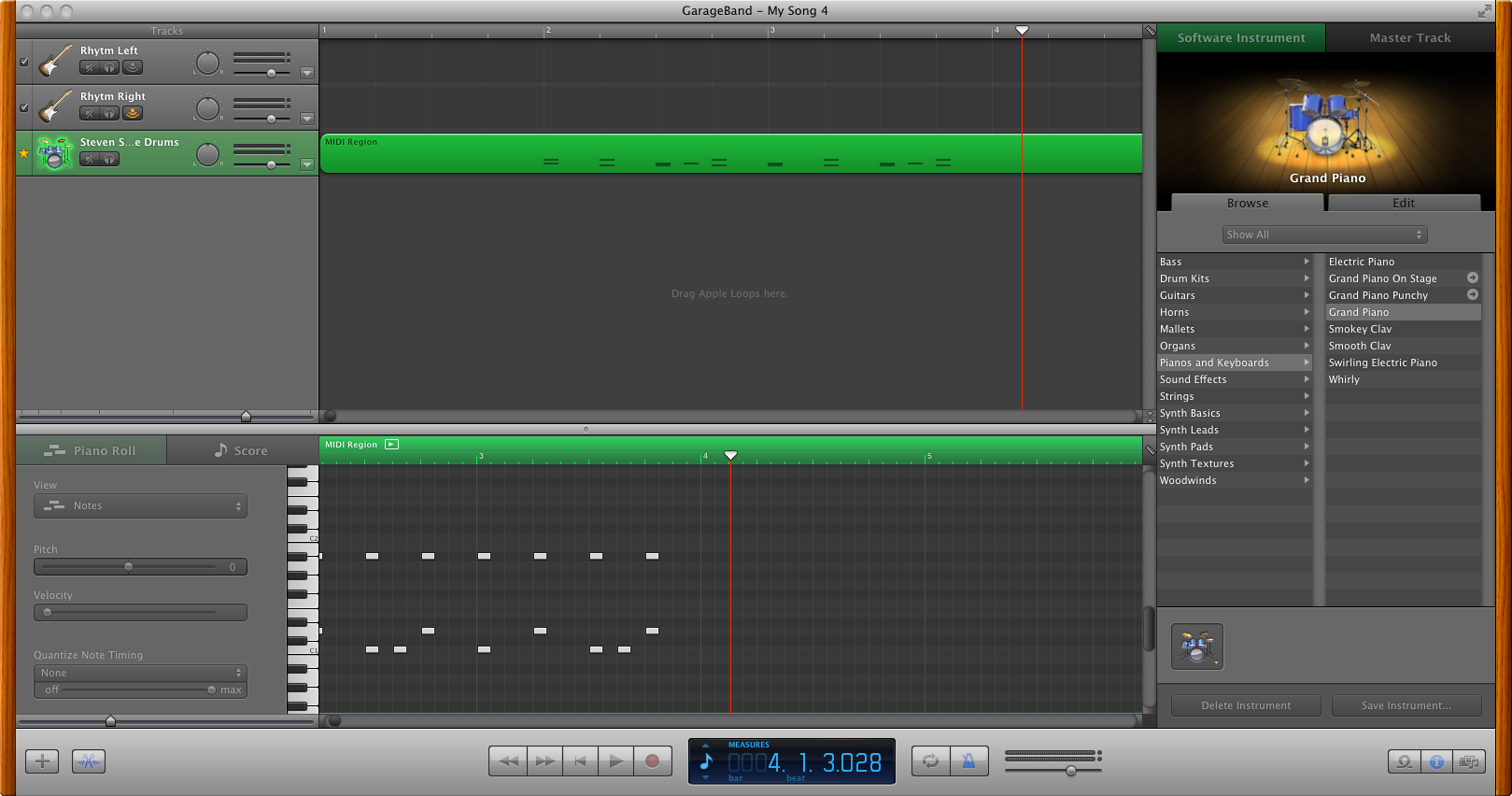This screenshot has width=1512, height=796.
Task: Uncheck the Rhytm Left arrangement checkbox
Action: (24, 62)
